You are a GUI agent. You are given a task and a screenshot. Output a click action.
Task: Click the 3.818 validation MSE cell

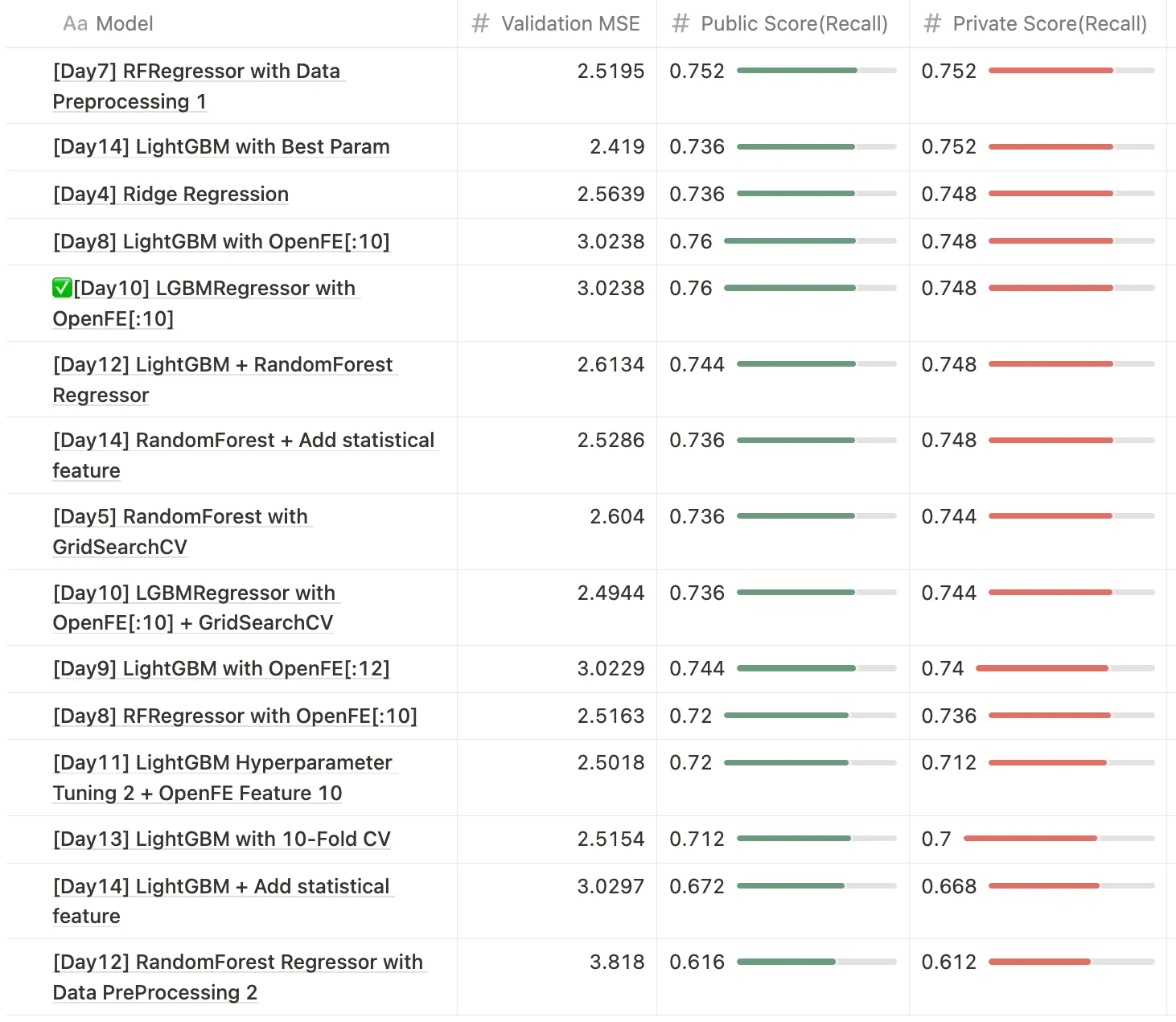(616, 962)
